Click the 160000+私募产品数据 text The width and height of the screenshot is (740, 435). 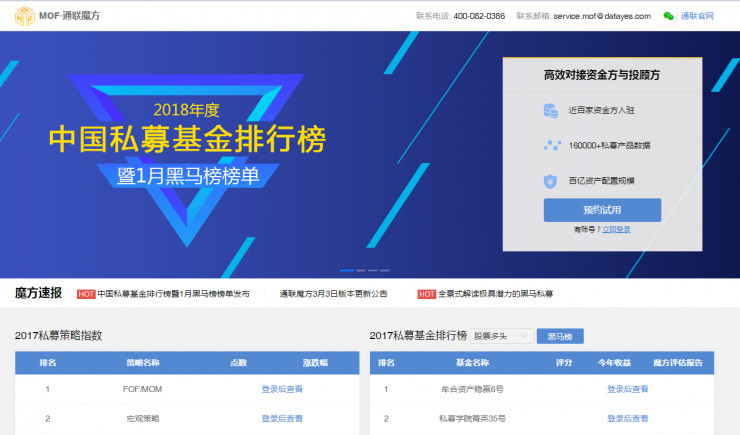coord(609,145)
